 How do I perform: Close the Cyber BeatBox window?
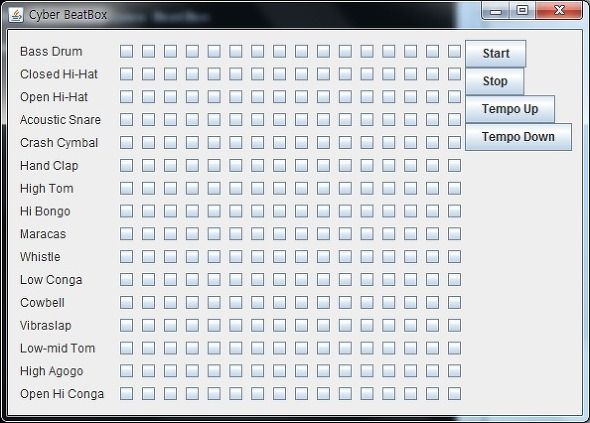point(559,11)
